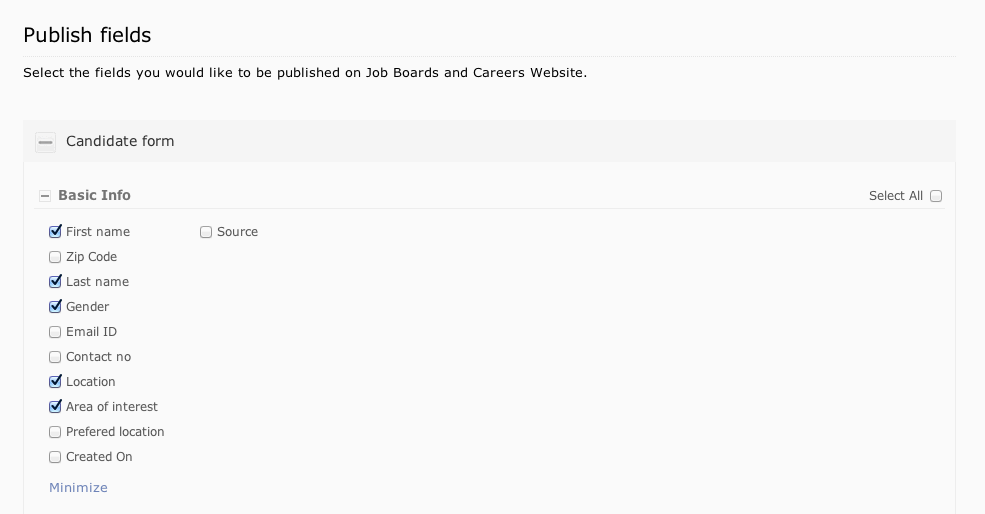Tick the Email ID checkbox
Screen dimensions: 985x514
(55, 332)
